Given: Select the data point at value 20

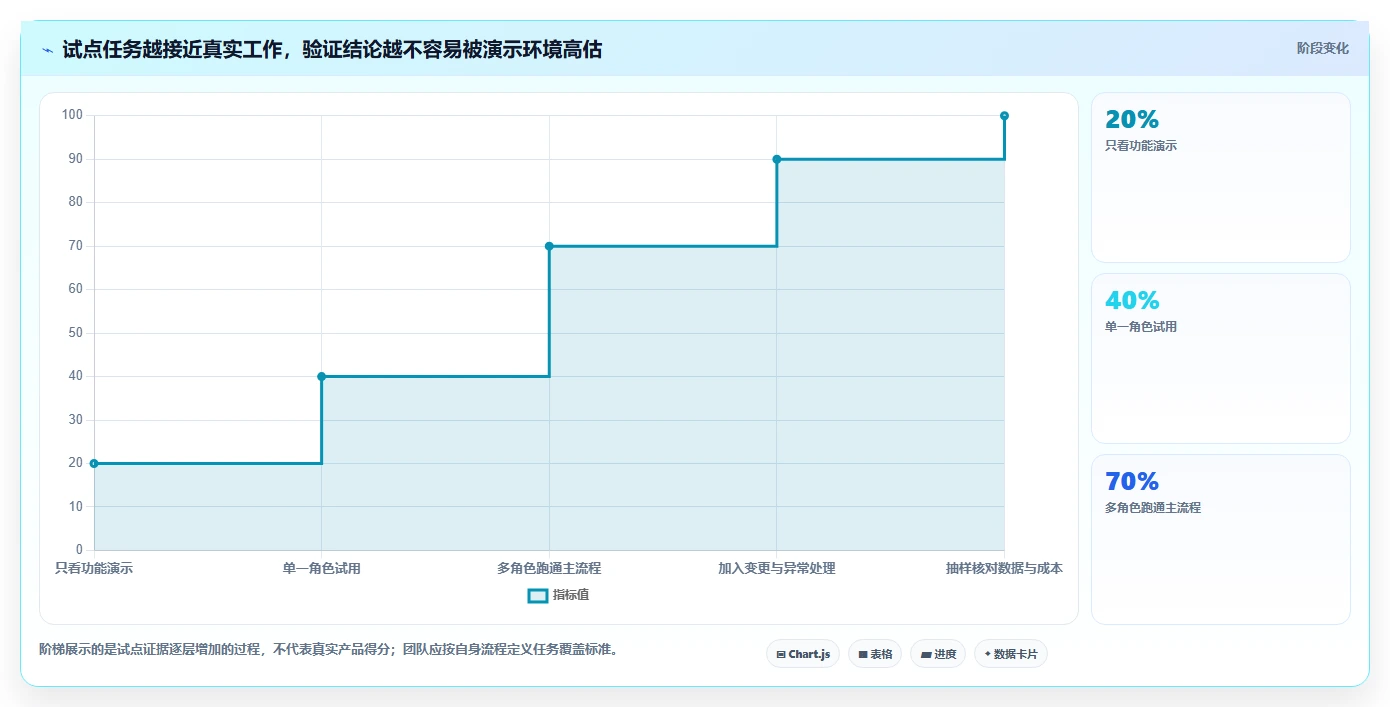Looking at the screenshot, I should pyautogui.click(x=94, y=463).
